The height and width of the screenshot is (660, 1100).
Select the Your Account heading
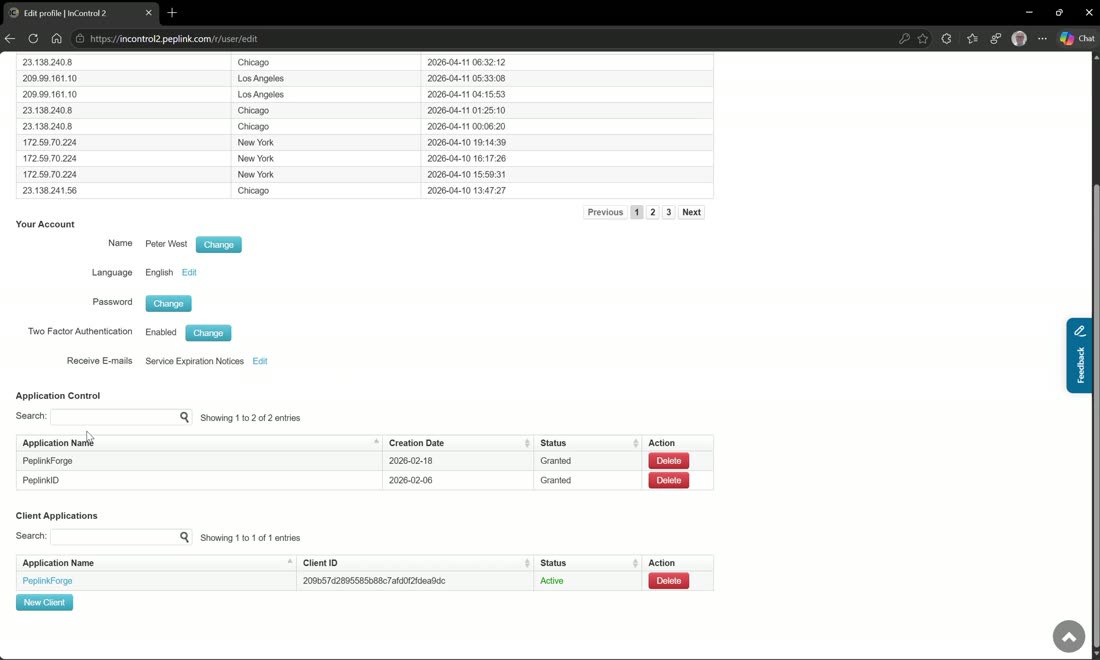coord(45,224)
